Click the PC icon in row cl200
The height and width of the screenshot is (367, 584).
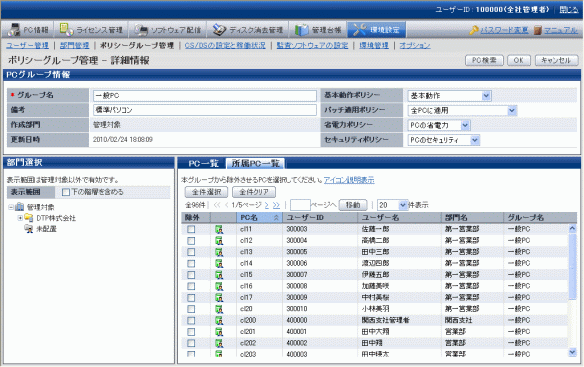(219, 320)
